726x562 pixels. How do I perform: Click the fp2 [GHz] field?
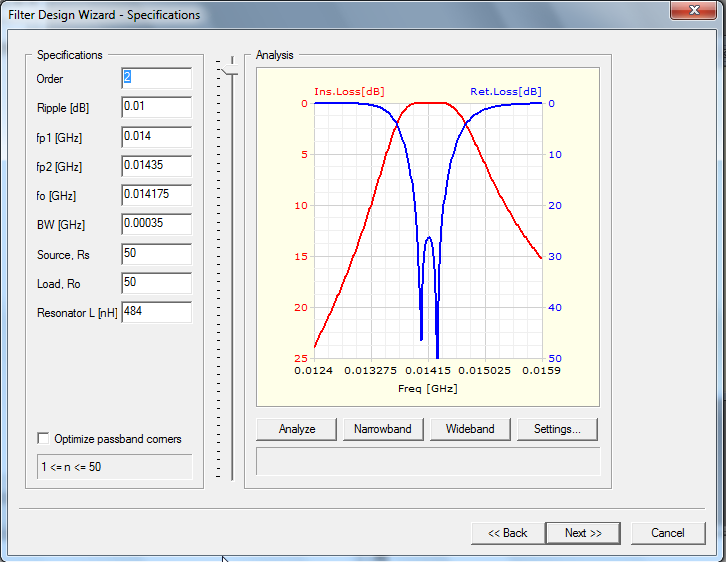(x=156, y=166)
